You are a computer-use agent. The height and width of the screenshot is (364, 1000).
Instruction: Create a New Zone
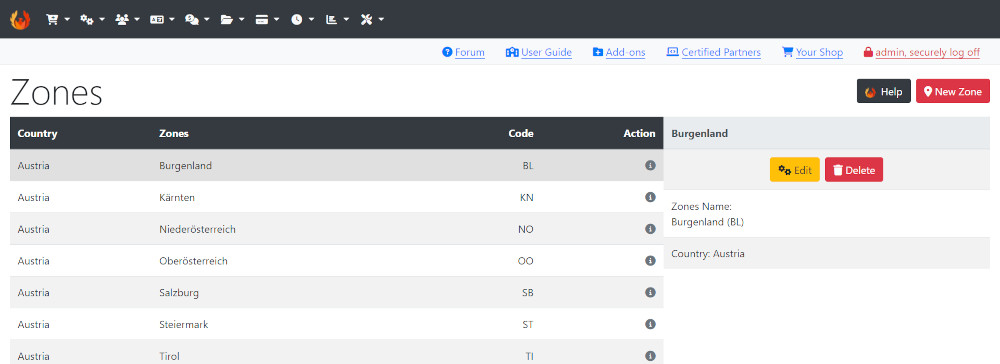click(953, 91)
